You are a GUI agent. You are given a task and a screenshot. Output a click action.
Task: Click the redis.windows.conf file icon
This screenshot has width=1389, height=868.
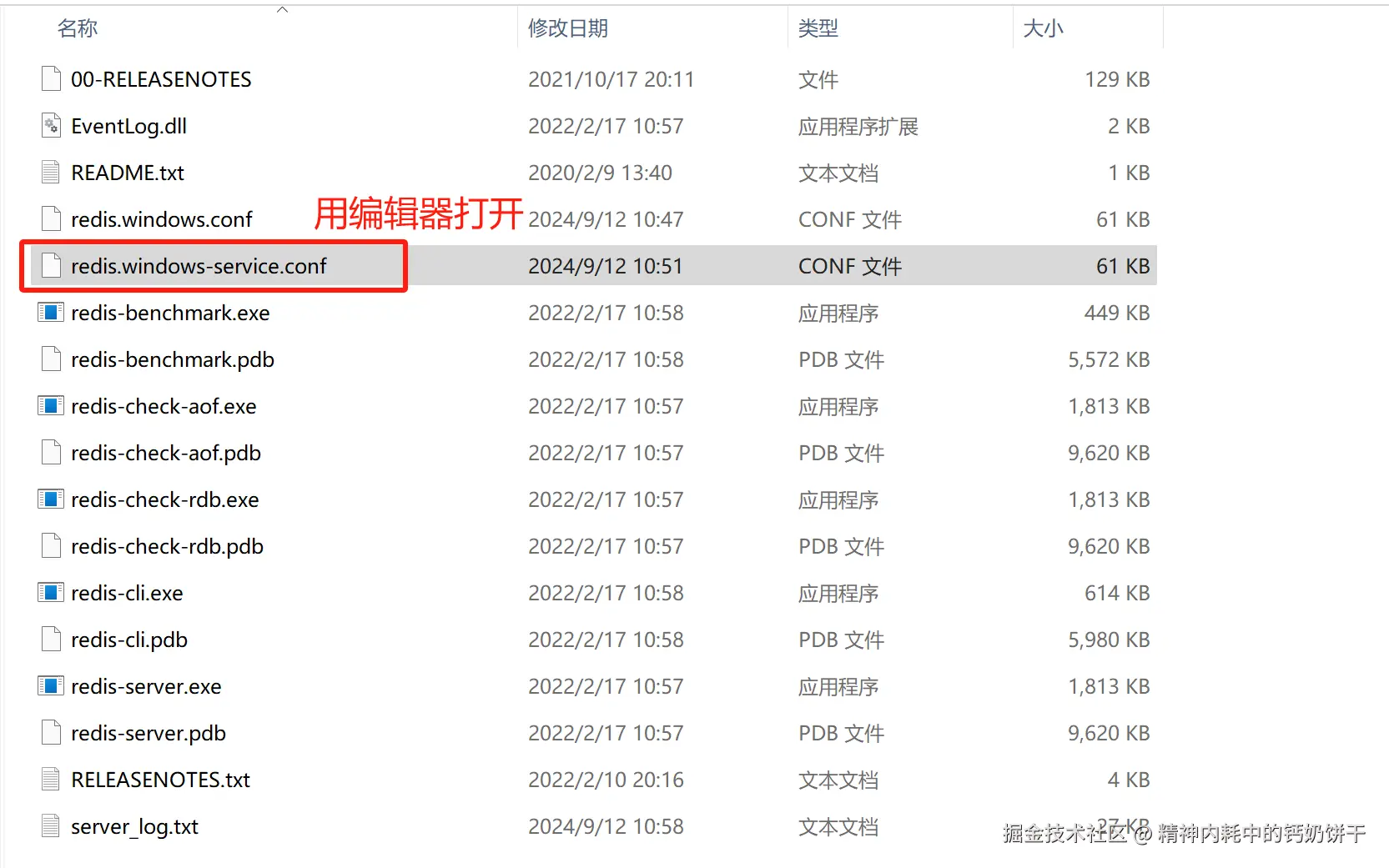point(51,219)
